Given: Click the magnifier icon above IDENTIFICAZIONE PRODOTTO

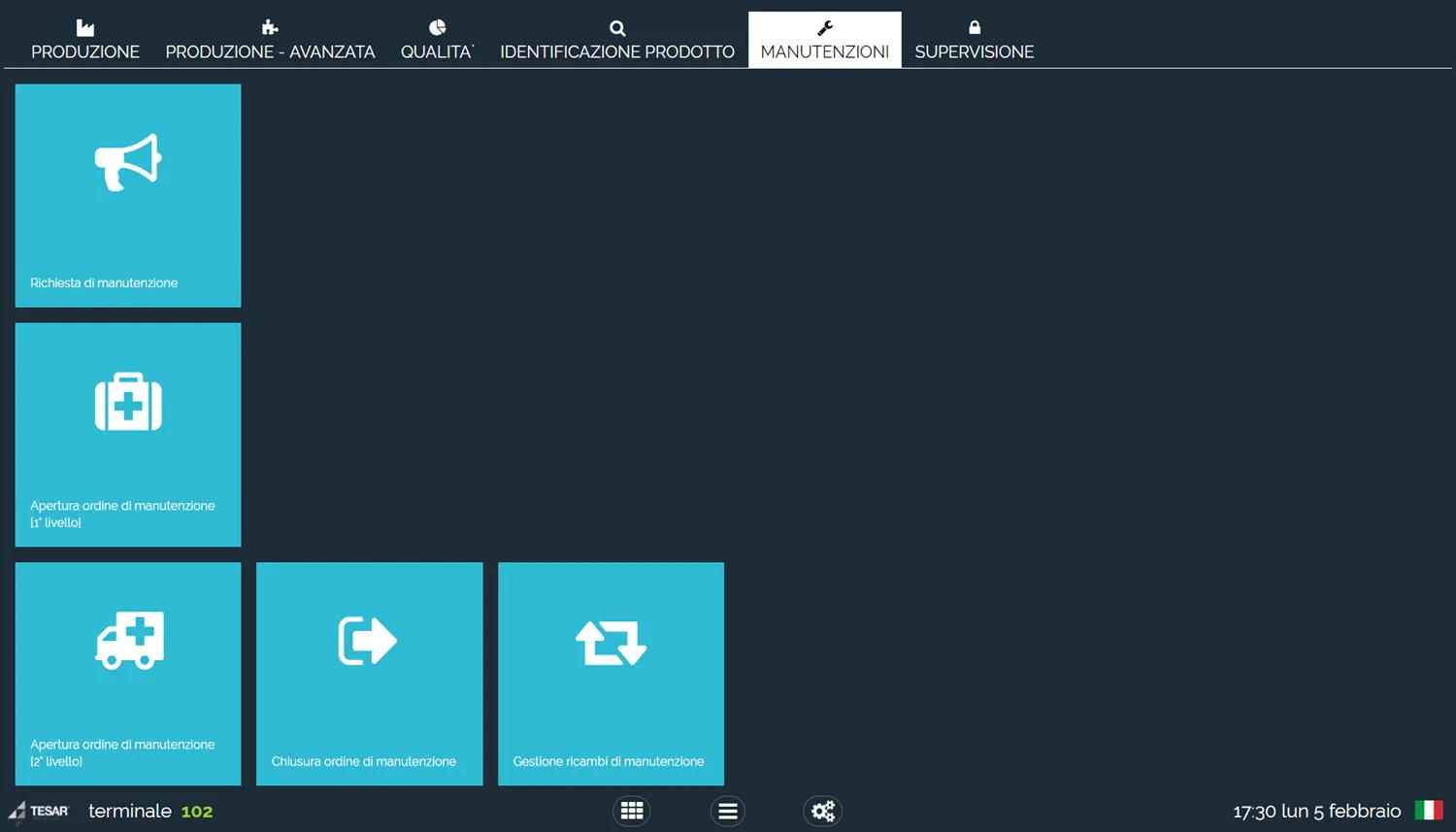Looking at the screenshot, I should [617, 28].
